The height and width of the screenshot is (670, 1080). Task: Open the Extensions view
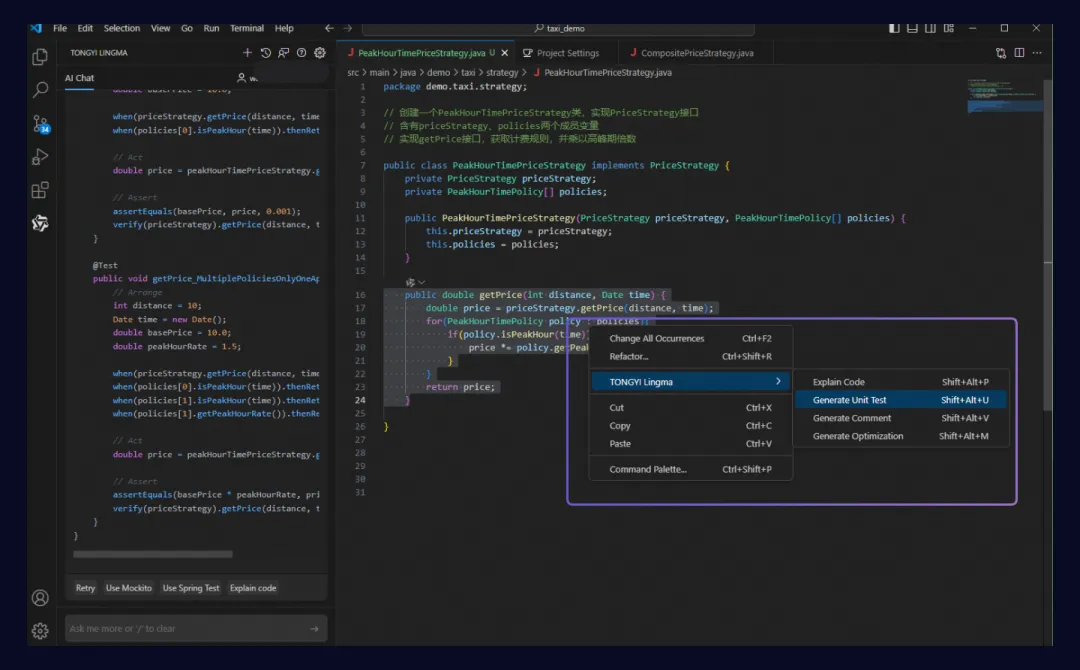click(x=40, y=190)
